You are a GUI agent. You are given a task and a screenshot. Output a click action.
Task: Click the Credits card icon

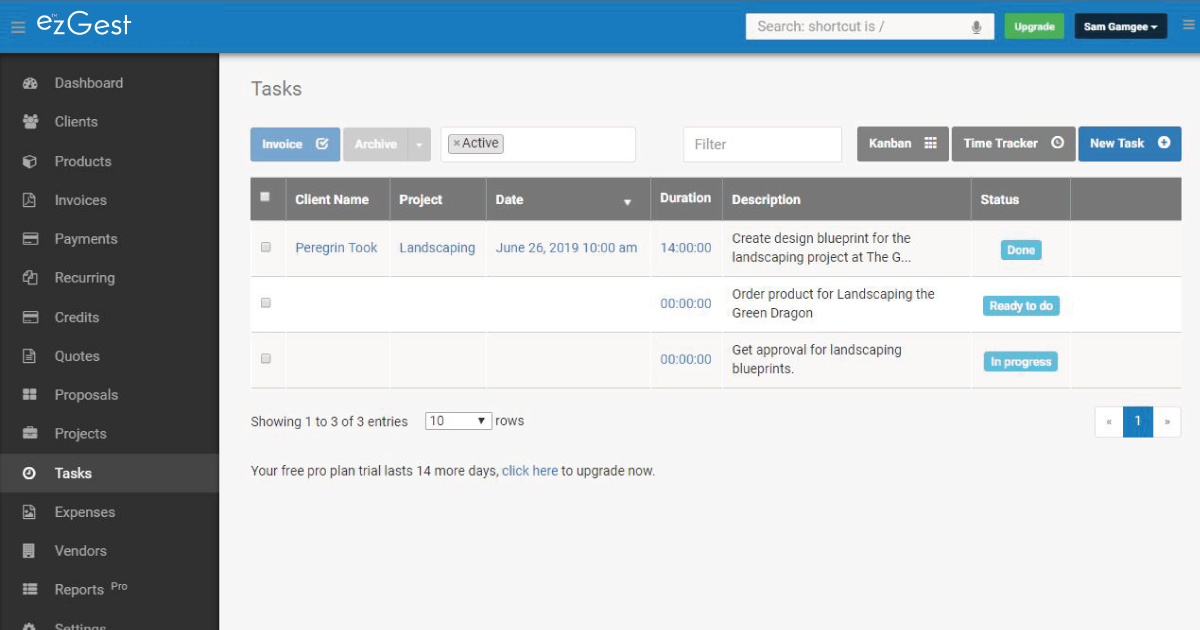(x=30, y=317)
